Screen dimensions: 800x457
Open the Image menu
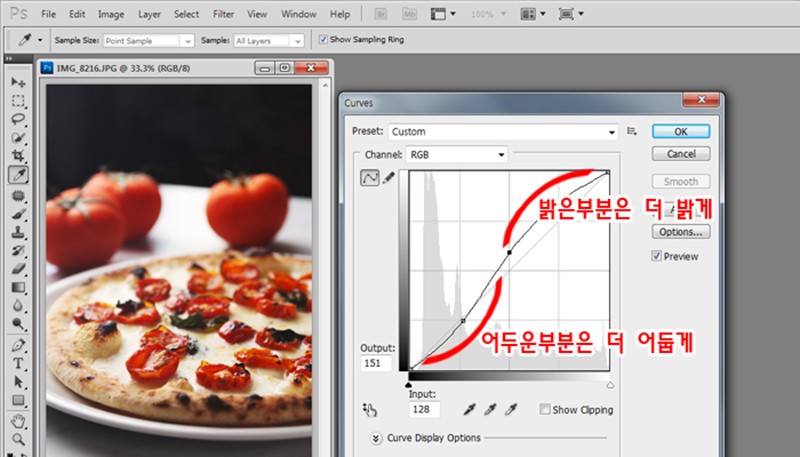111,14
